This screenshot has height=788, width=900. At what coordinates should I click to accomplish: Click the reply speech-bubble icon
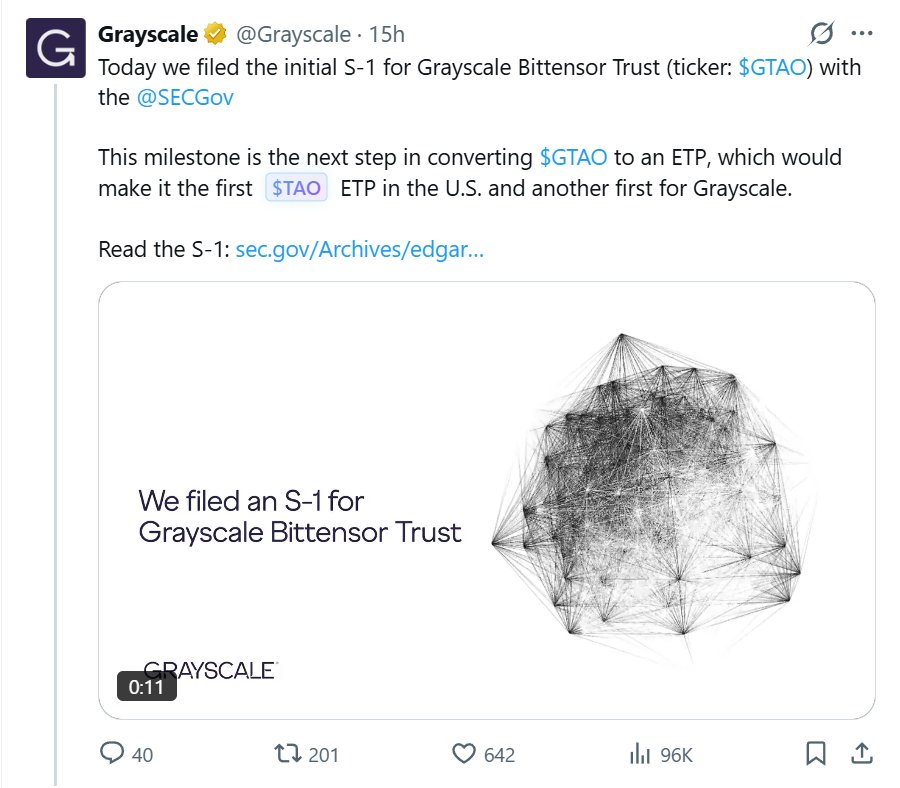113,753
